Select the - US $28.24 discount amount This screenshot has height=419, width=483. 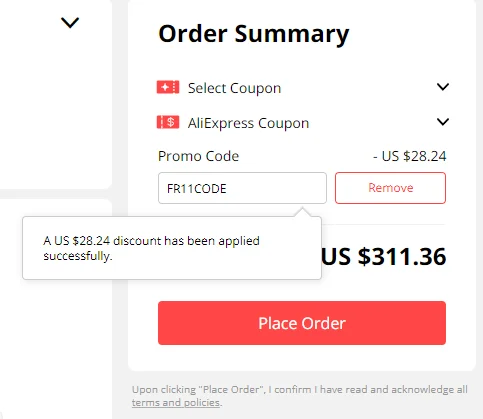410,156
